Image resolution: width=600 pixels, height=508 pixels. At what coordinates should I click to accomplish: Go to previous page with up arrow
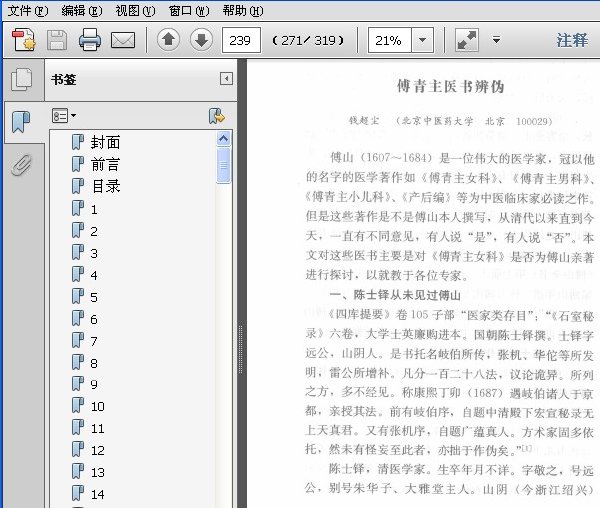[168, 40]
